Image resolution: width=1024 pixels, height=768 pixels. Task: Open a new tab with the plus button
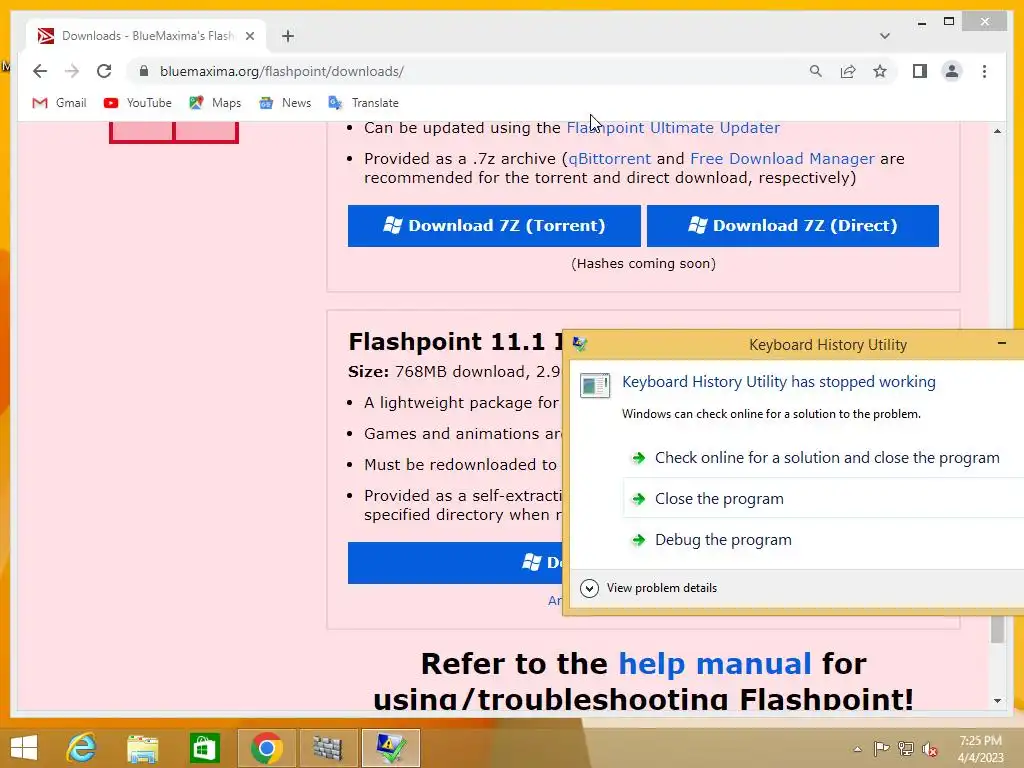coord(288,36)
